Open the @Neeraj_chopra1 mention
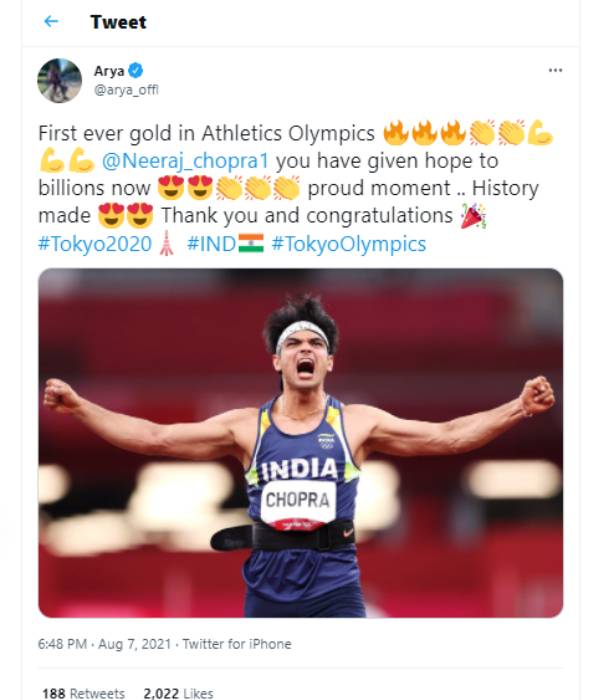This screenshot has height=700, width=600. pos(185,161)
